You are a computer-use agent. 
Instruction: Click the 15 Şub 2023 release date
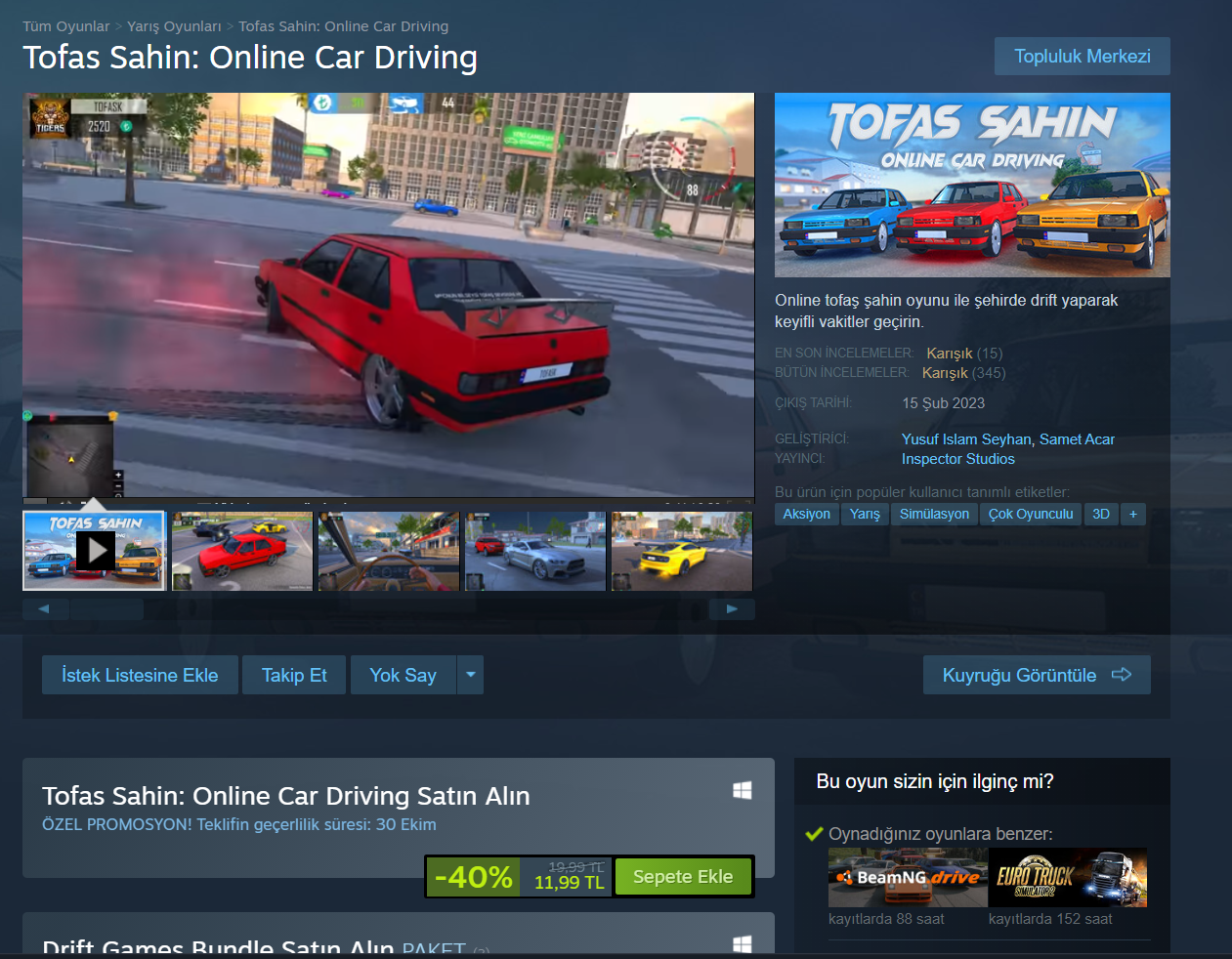(x=943, y=403)
